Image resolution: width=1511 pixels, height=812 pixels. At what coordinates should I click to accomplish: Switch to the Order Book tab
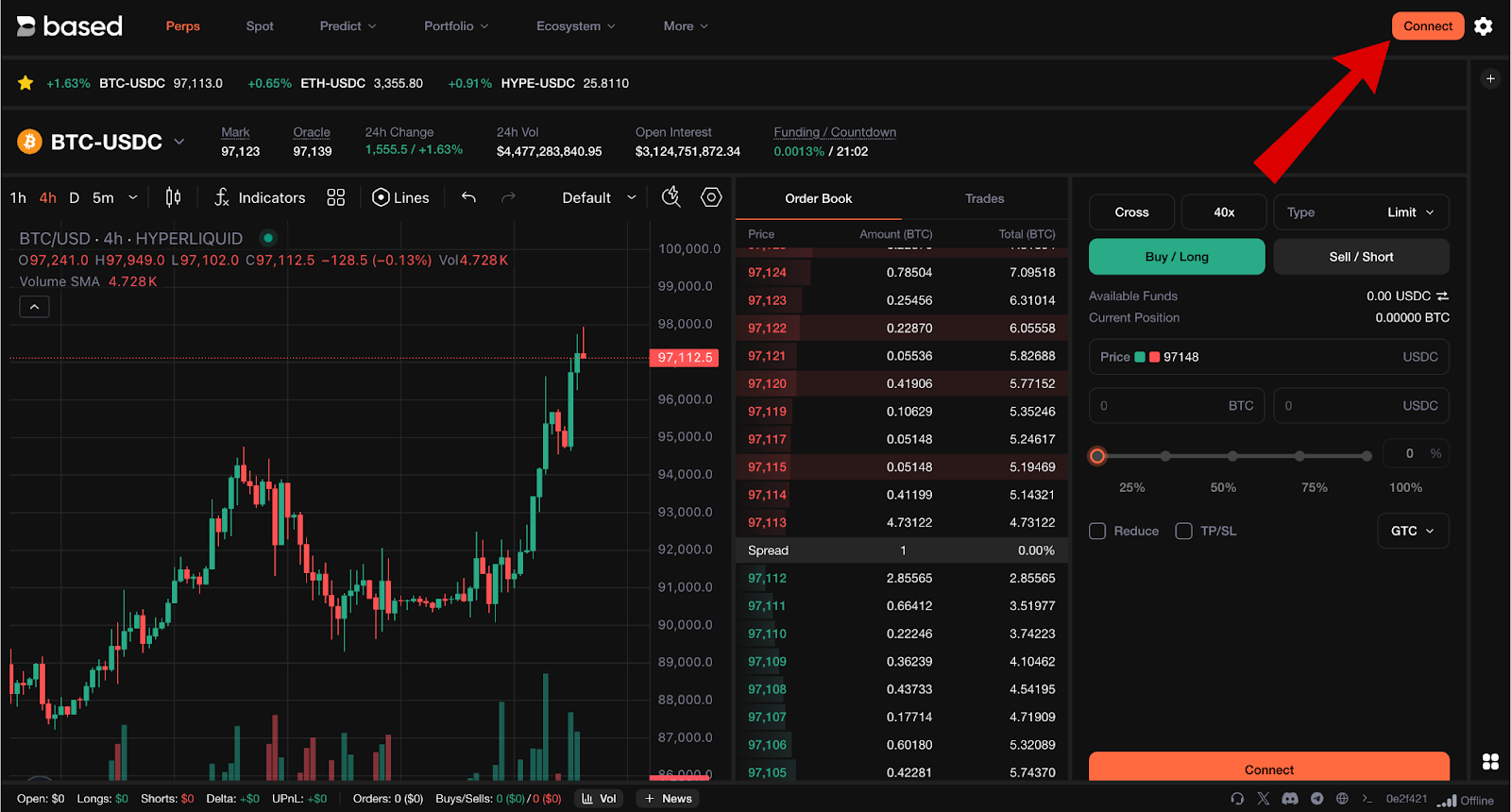[x=818, y=198]
